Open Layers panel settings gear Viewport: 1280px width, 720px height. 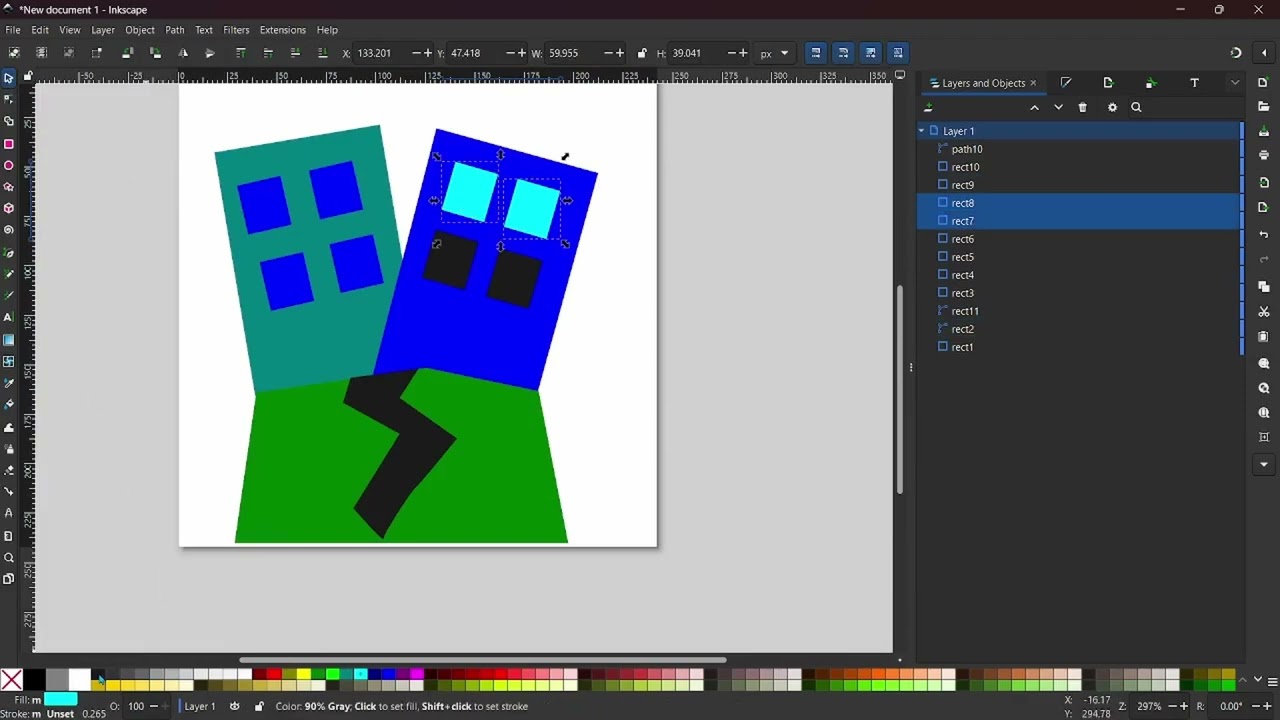pos(1112,107)
